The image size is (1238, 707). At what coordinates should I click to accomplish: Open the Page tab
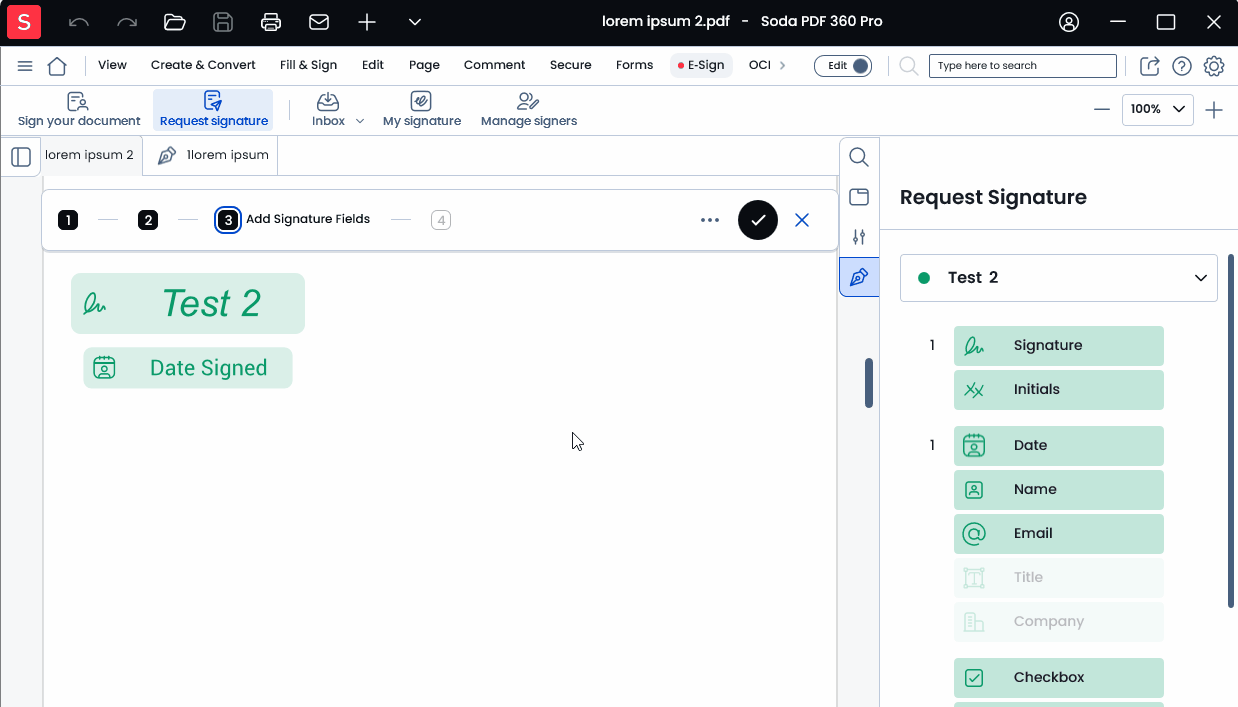click(424, 65)
